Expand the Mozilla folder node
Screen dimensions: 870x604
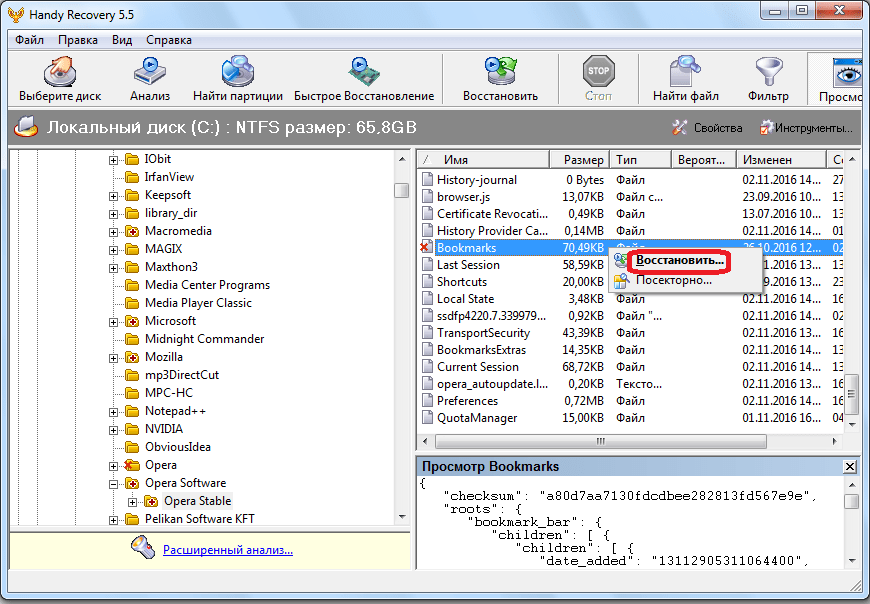coord(115,357)
